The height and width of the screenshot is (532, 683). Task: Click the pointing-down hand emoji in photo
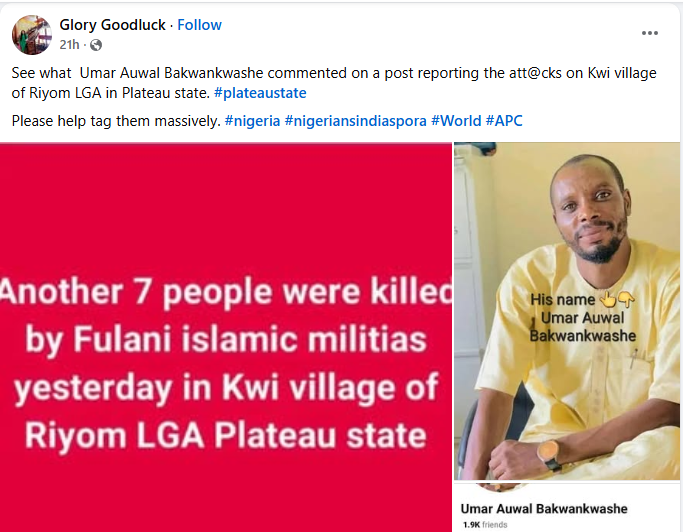[626, 299]
